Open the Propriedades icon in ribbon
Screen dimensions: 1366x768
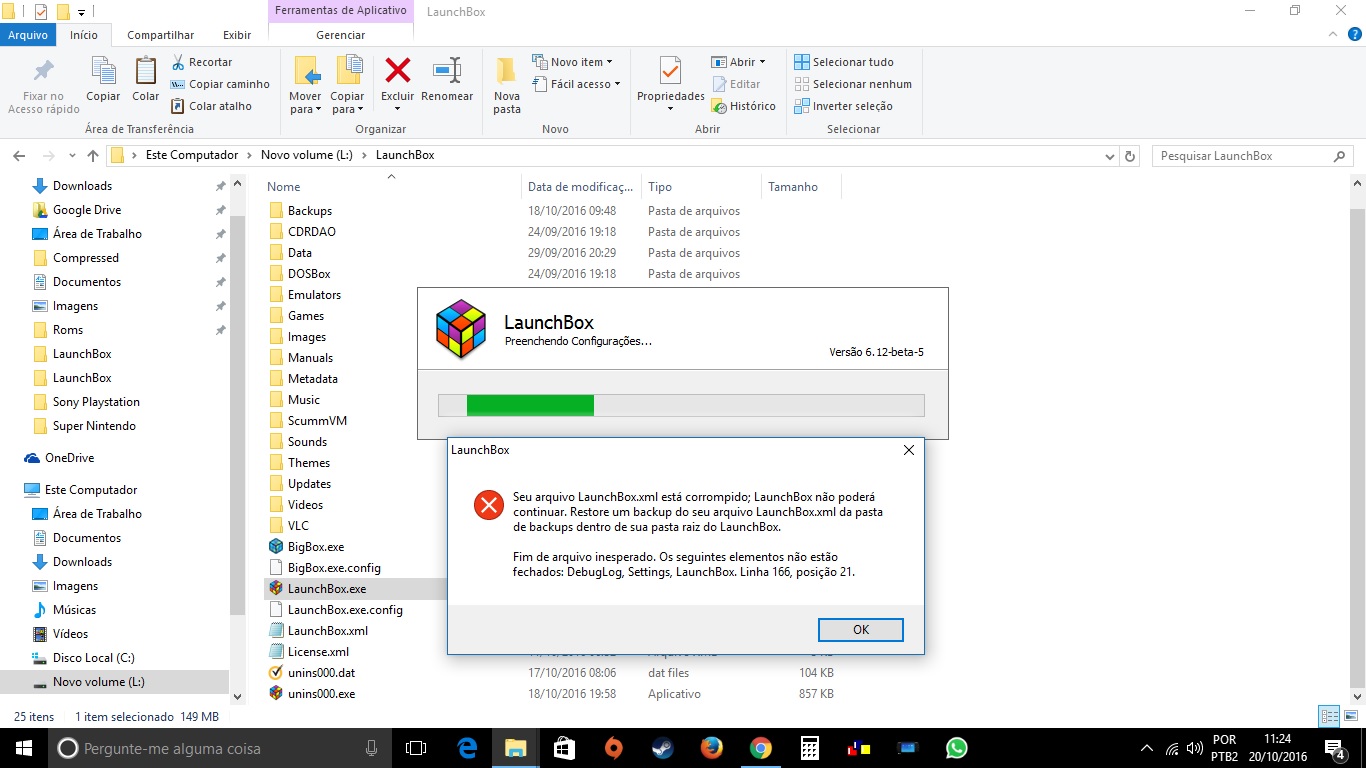[x=670, y=70]
